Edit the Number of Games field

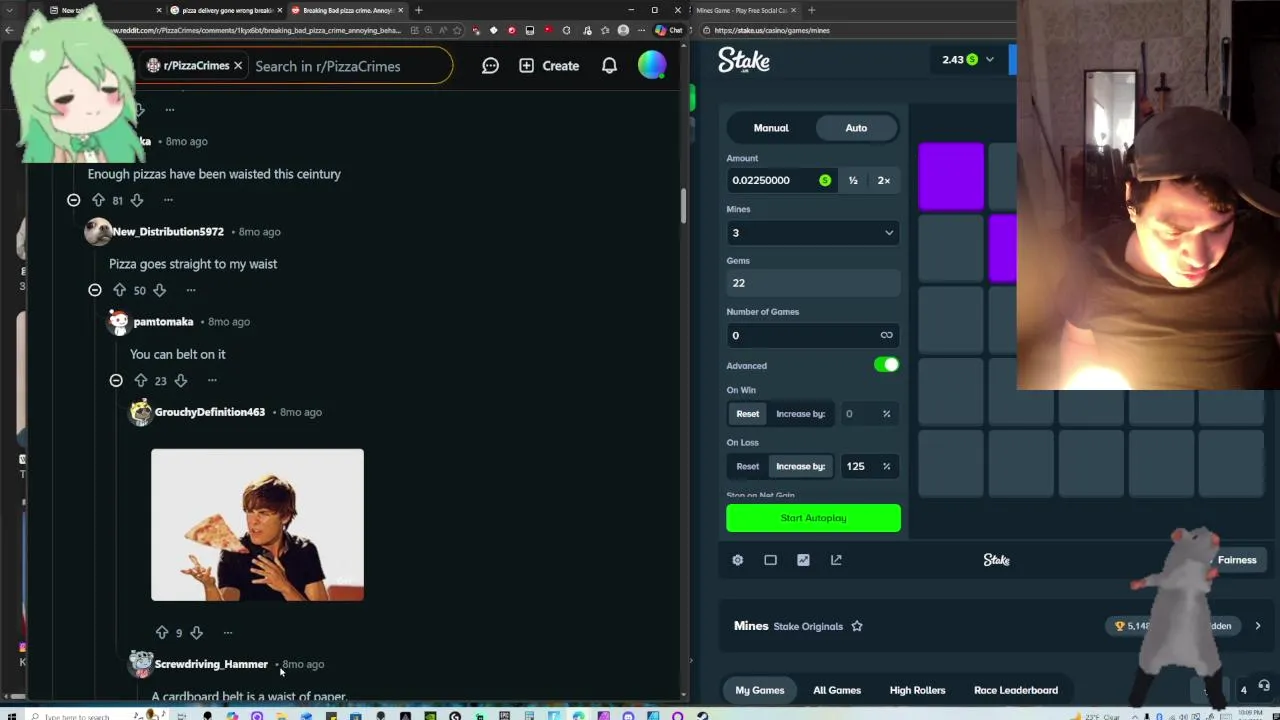(x=813, y=335)
